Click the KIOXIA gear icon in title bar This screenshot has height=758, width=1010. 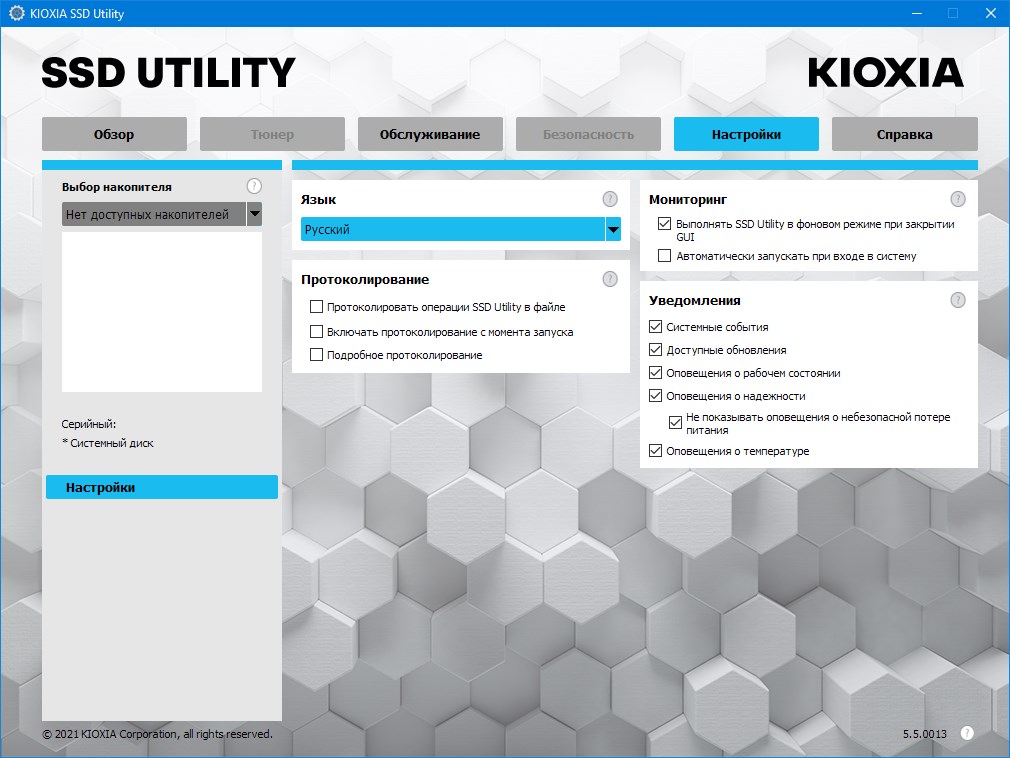pyautogui.click(x=13, y=13)
